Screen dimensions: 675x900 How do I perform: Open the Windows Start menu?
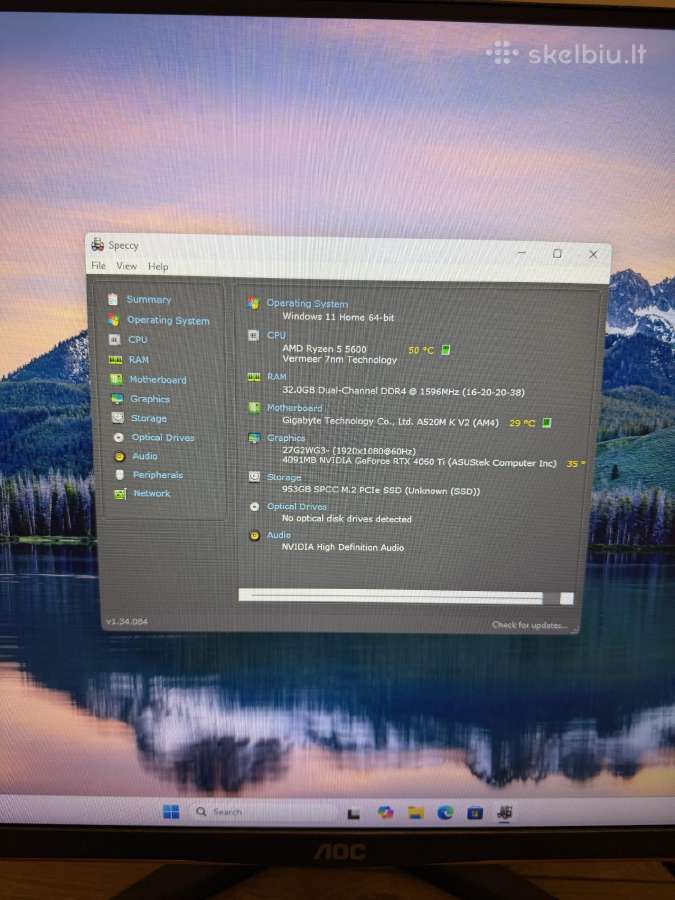[171, 812]
